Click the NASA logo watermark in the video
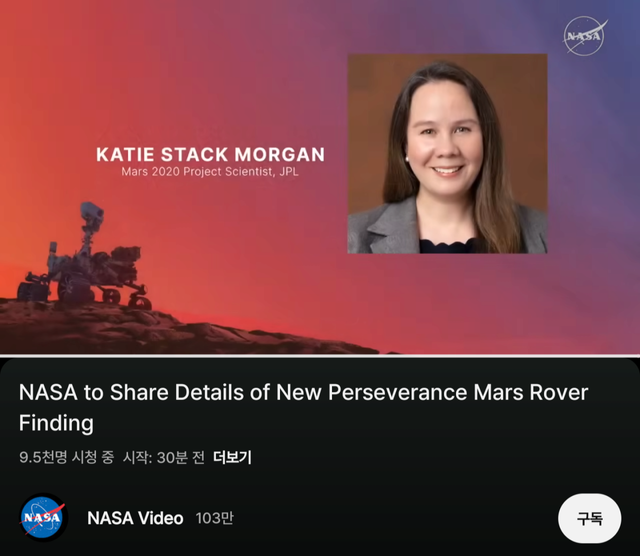The image size is (640, 556). (585, 36)
